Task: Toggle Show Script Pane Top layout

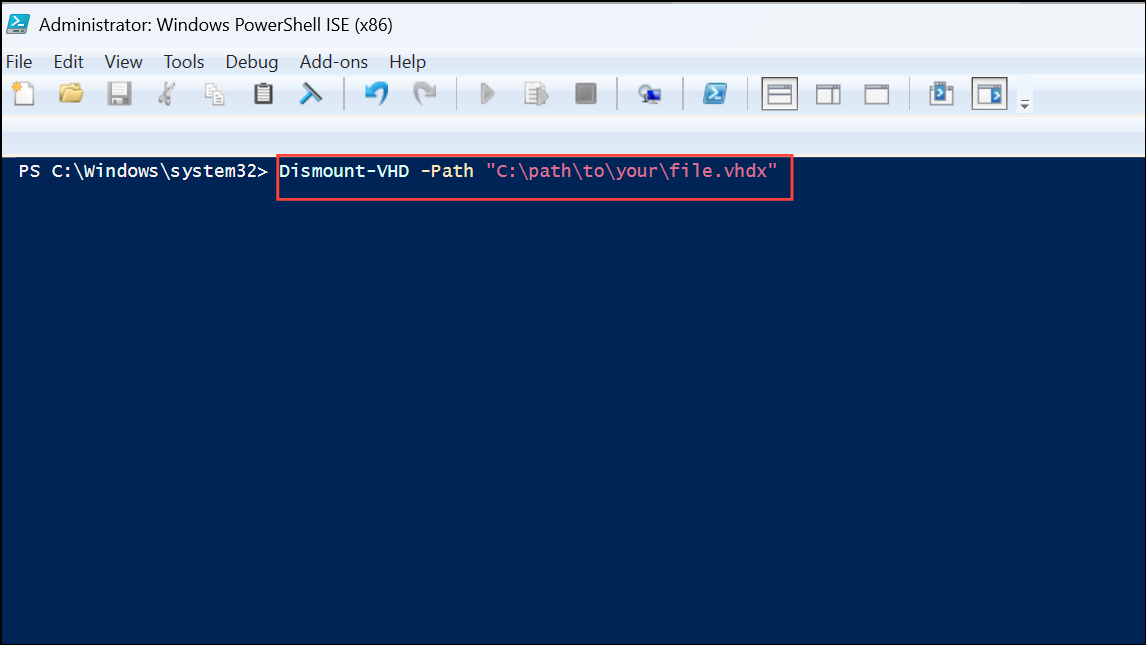Action: (779, 93)
